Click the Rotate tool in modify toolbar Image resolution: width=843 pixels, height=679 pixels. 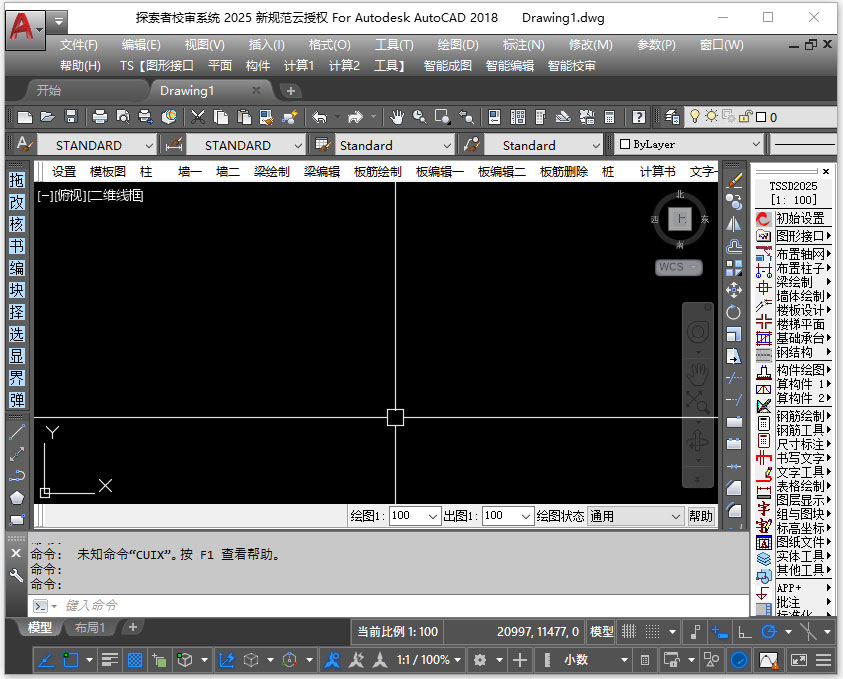click(733, 312)
